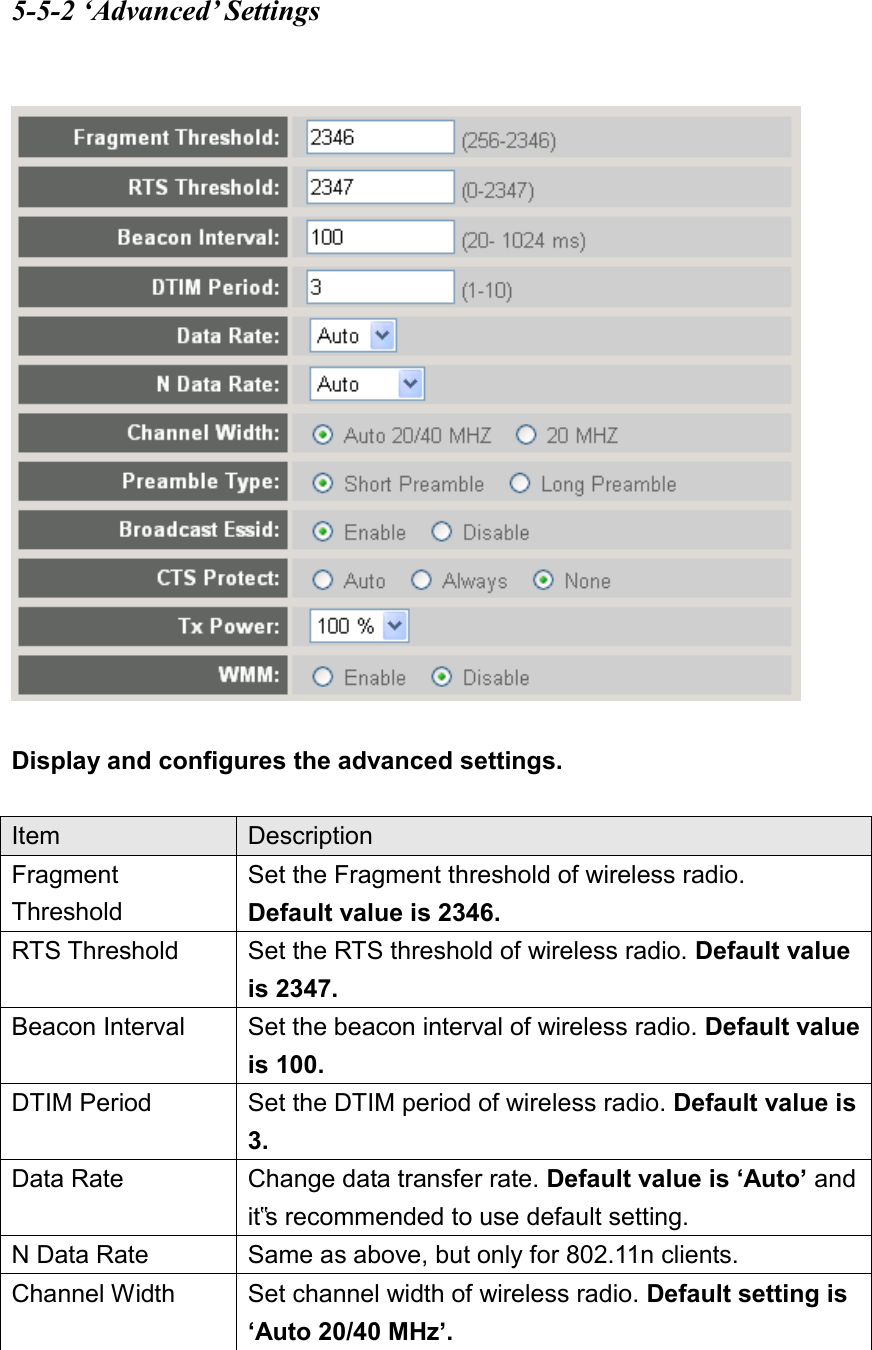Click the Fragment Threshold input field
Viewport: 872px width, 1350px height.
[x=380, y=137]
